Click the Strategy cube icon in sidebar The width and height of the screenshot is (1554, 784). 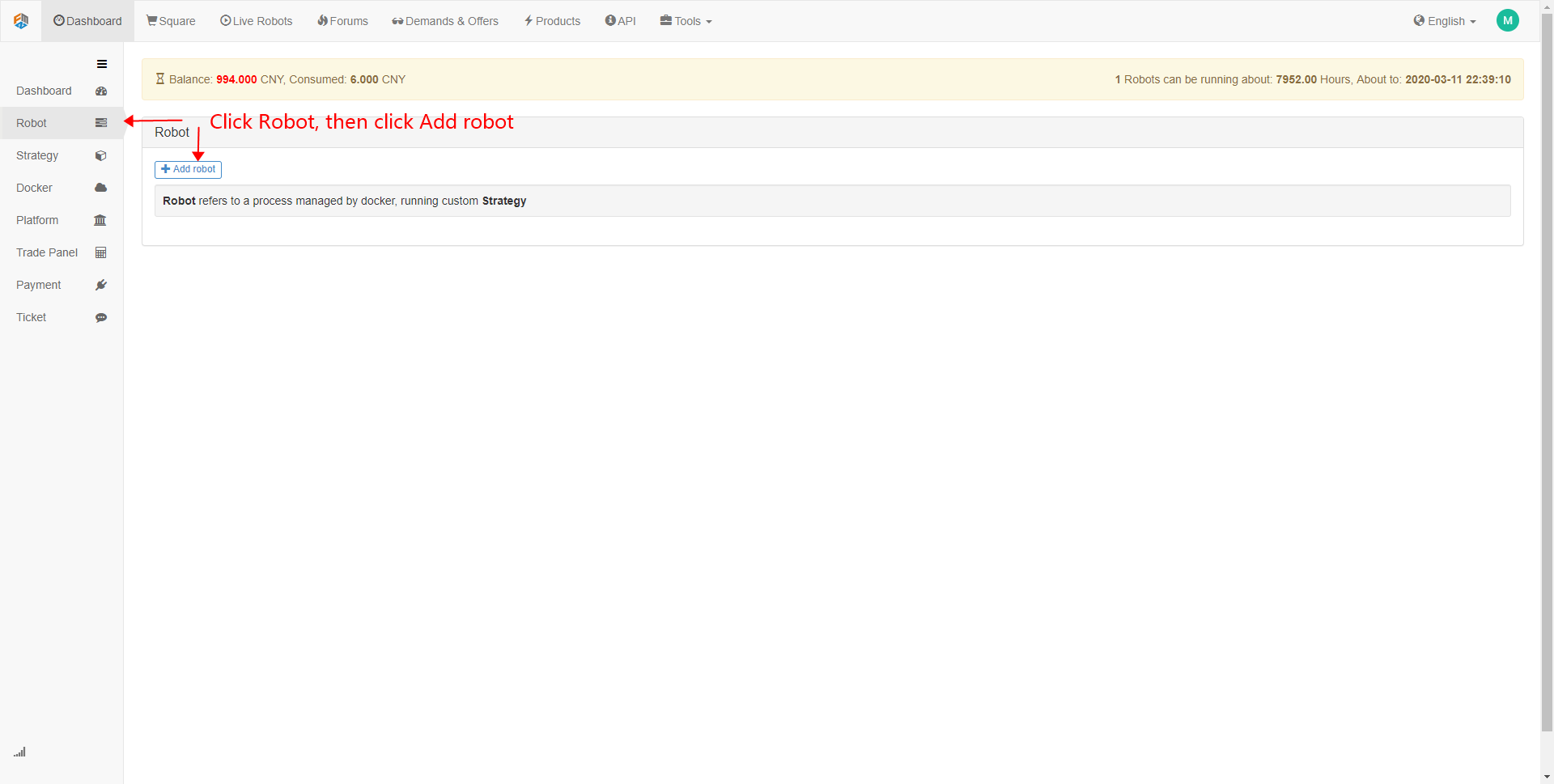[x=101, y=155]
